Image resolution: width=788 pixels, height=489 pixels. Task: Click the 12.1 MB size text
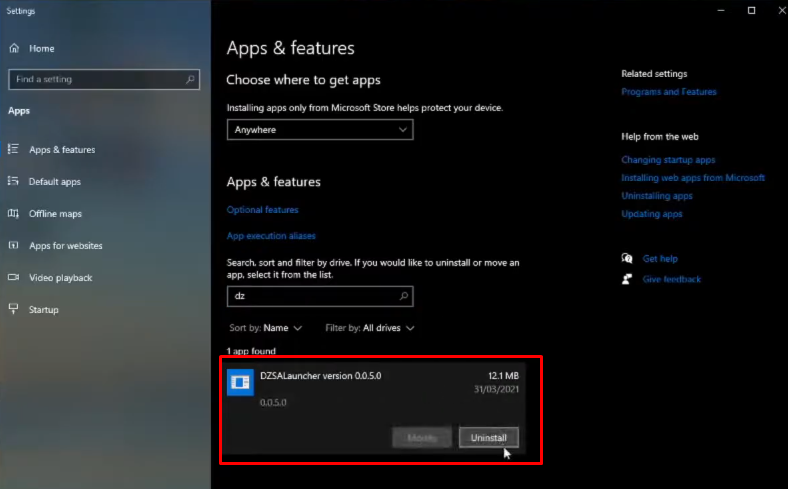click(504, 375)
